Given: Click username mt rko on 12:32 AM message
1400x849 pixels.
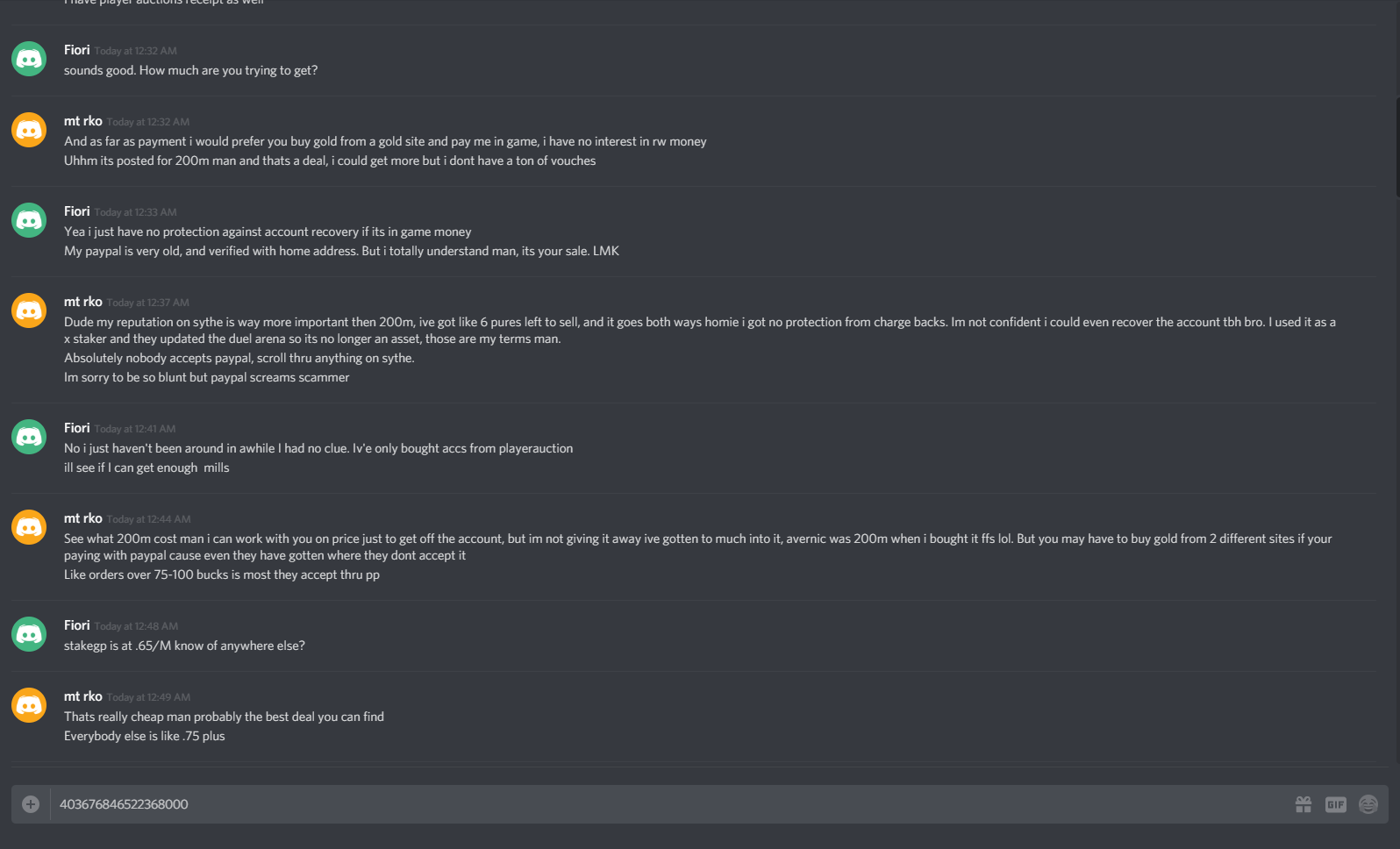Looking at the screenshot, I should point(83,121).
